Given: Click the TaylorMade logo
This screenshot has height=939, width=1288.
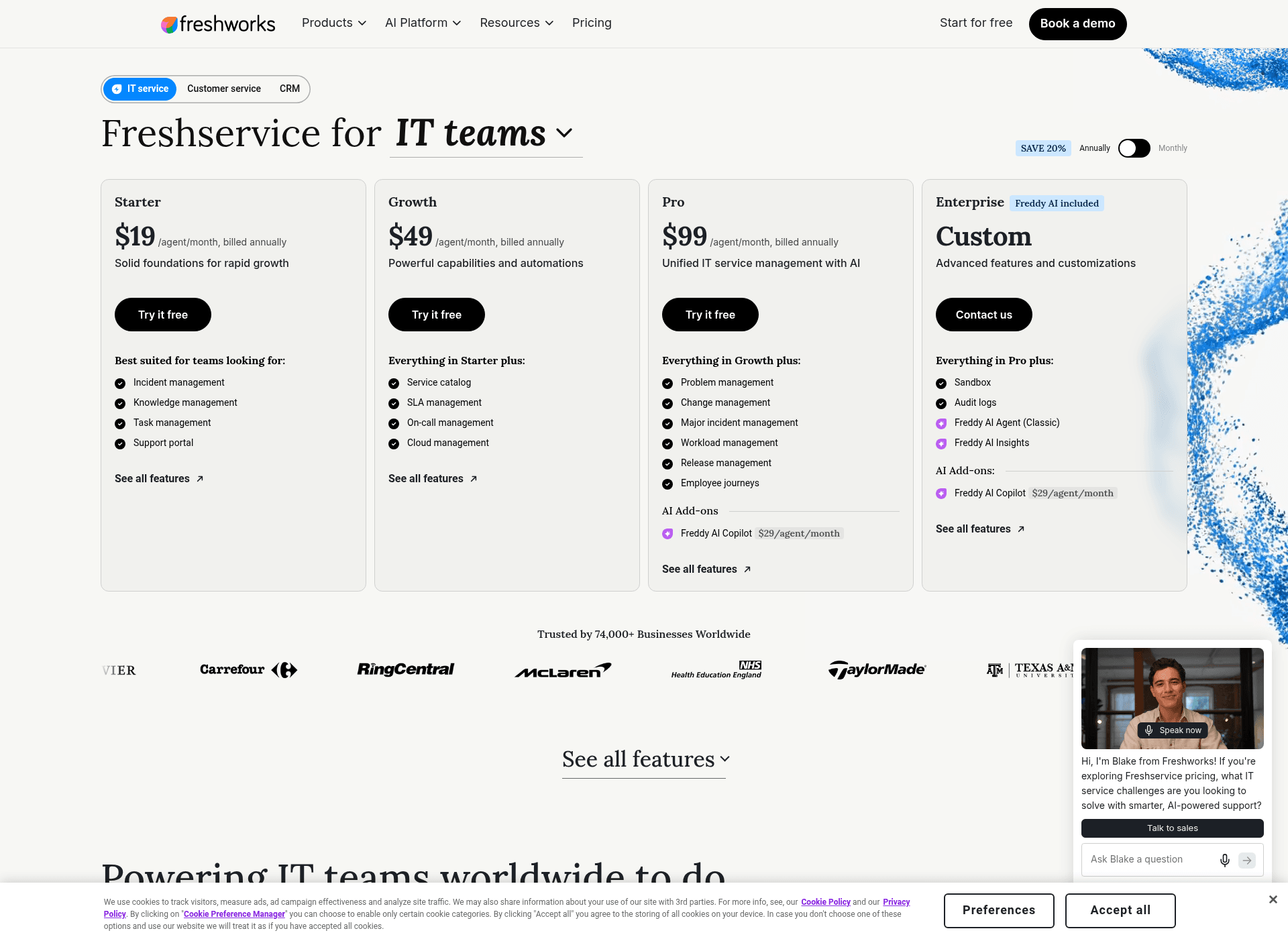Looking at the screenshot, I should tap(877, 669).
